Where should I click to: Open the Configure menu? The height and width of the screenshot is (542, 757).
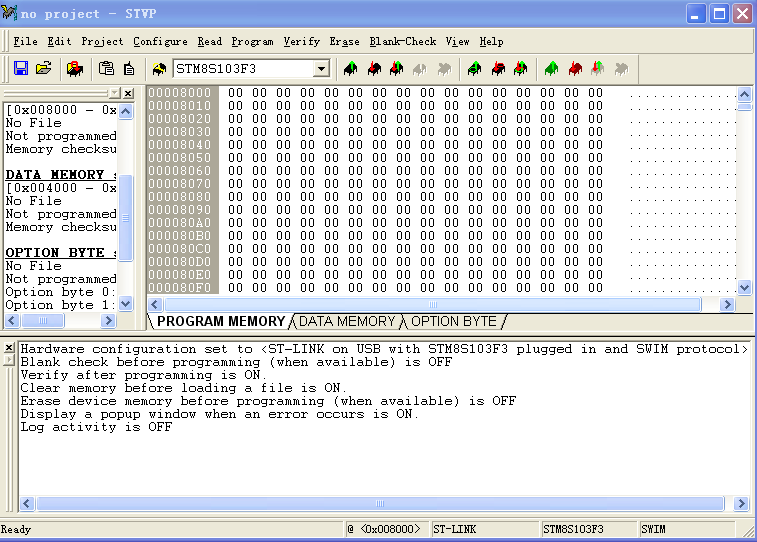[x=160, y=41]
